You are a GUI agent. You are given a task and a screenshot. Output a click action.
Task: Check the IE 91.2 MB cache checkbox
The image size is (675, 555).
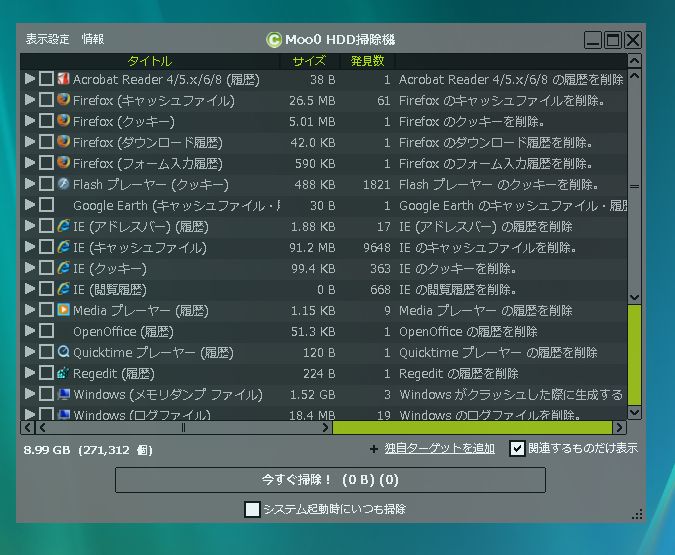(x=46, y=247)
